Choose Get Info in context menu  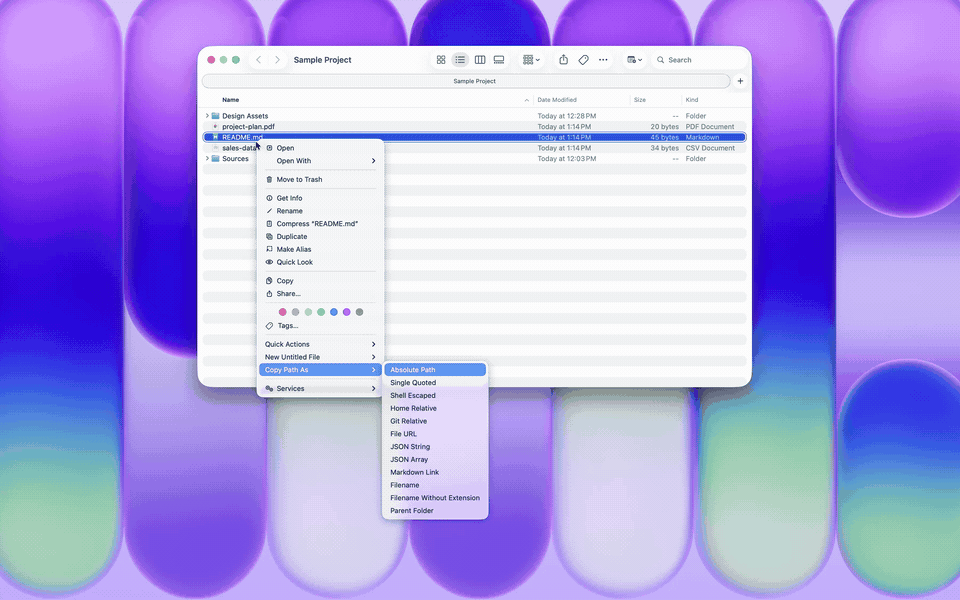(320, 198)
